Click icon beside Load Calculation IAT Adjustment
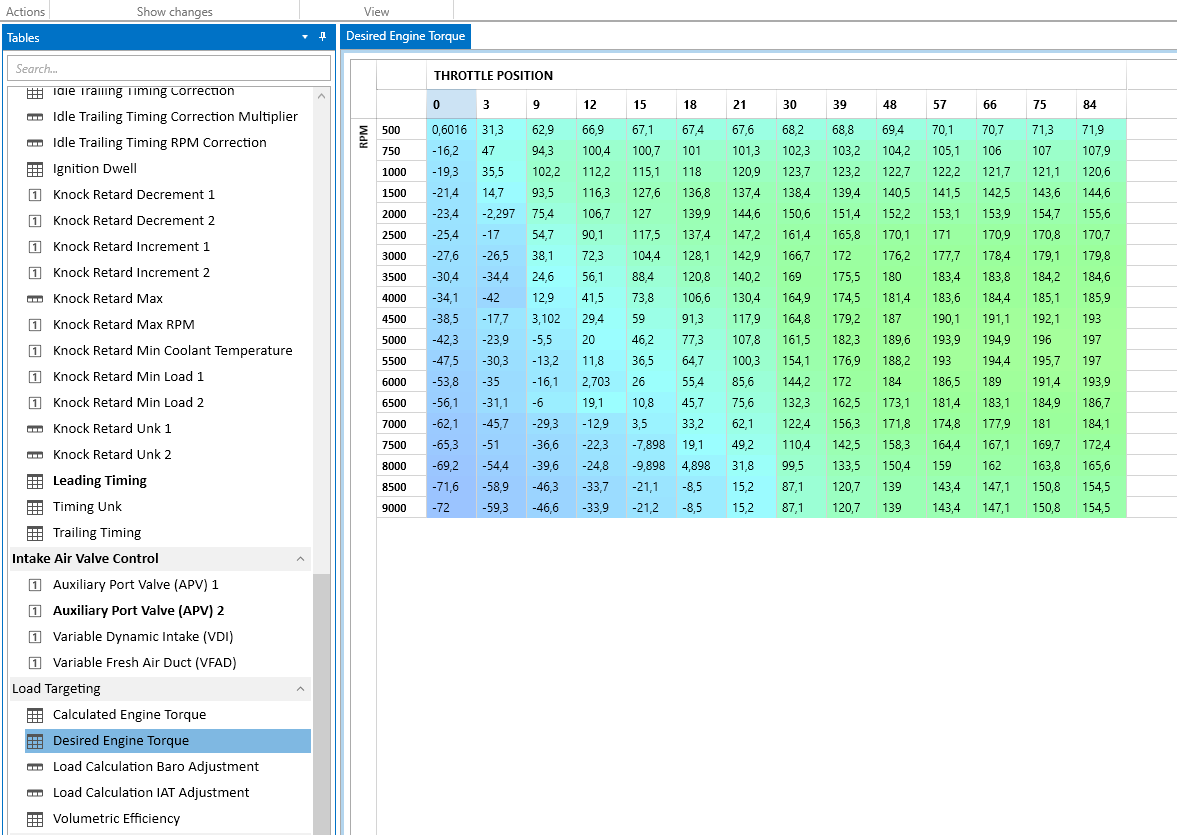Screen dimensions: 1177x835 tap(35, 793)
